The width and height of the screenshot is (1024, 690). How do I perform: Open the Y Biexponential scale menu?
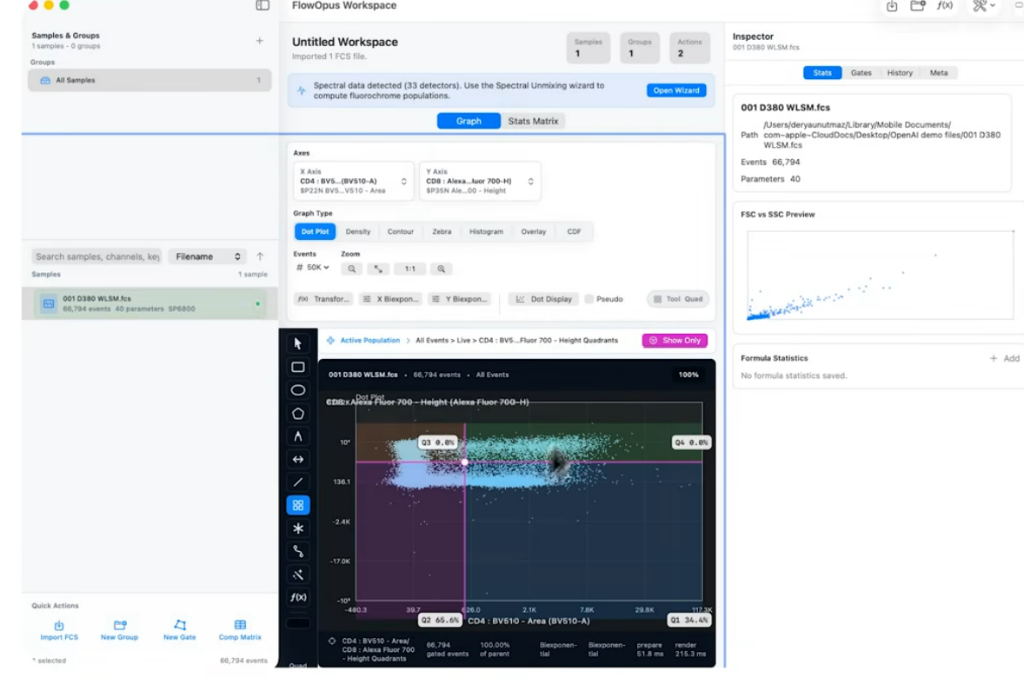460,299
